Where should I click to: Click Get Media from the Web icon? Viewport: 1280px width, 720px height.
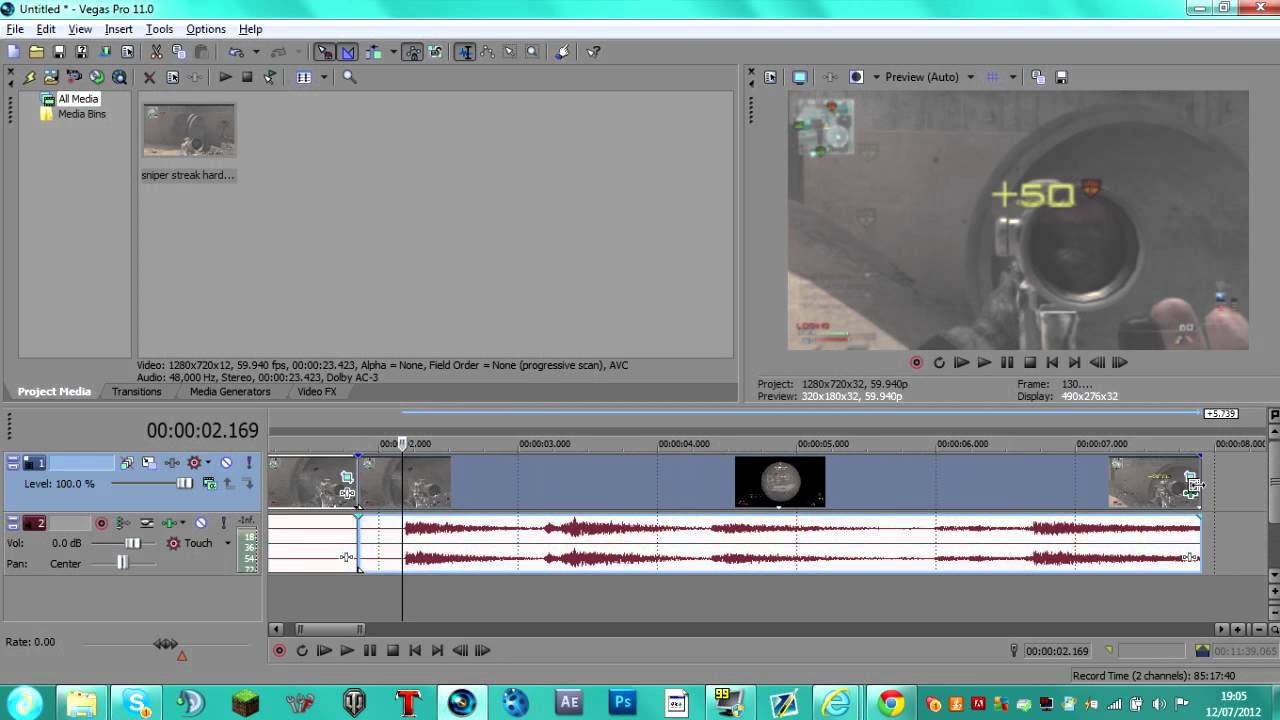point(119,77)
